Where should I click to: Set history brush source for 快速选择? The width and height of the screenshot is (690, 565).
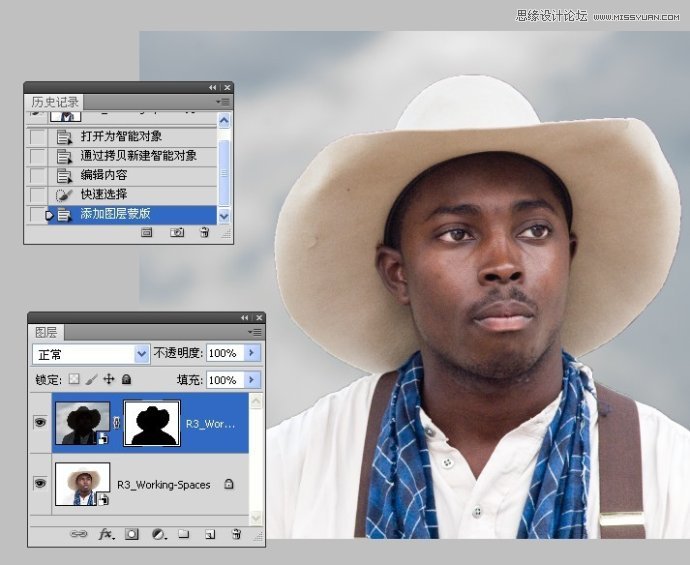(37, 194)
